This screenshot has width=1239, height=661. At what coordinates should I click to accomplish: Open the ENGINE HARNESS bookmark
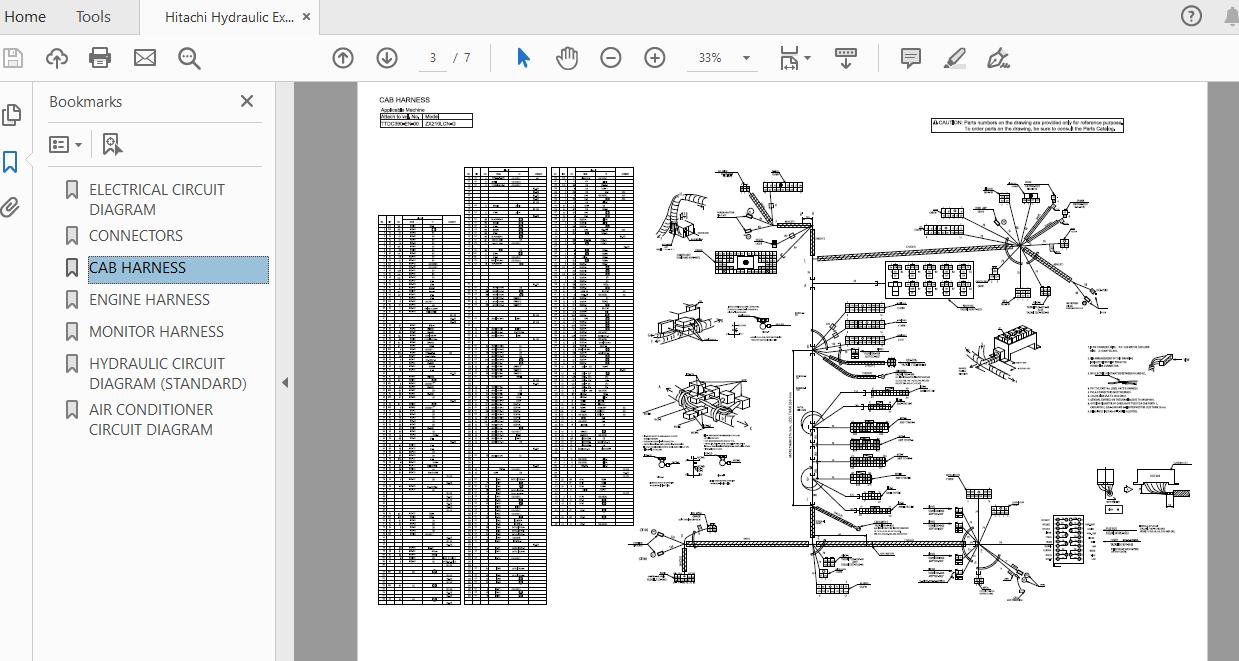149,300
